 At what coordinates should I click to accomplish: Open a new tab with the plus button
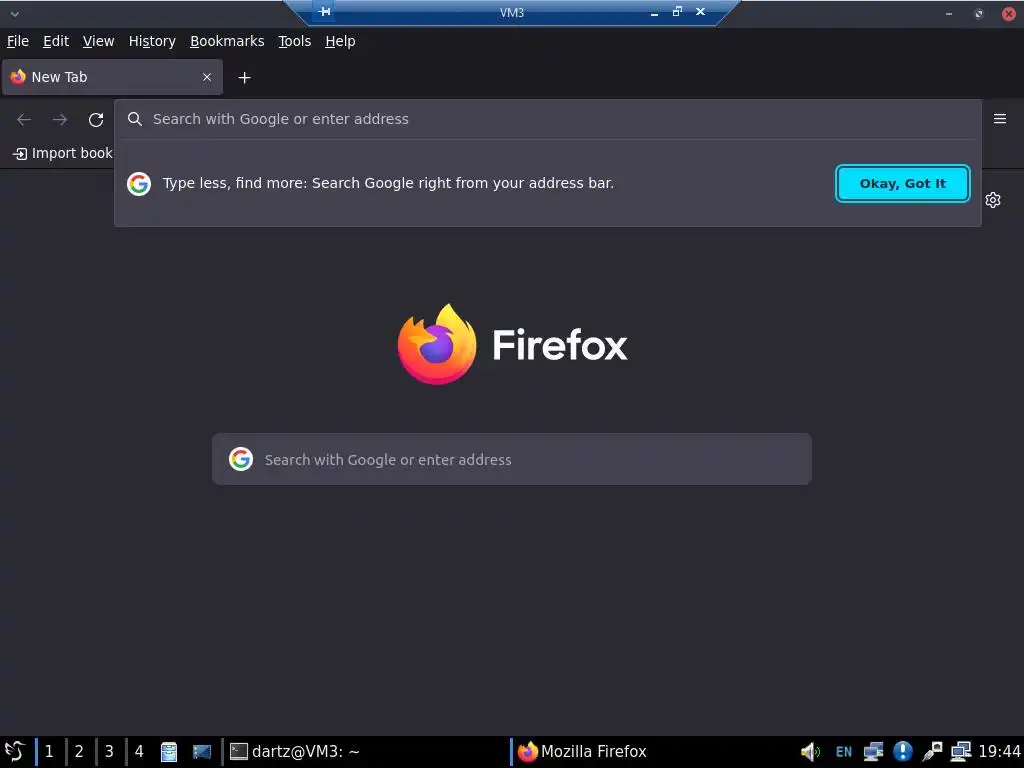(x=244, y=78)
